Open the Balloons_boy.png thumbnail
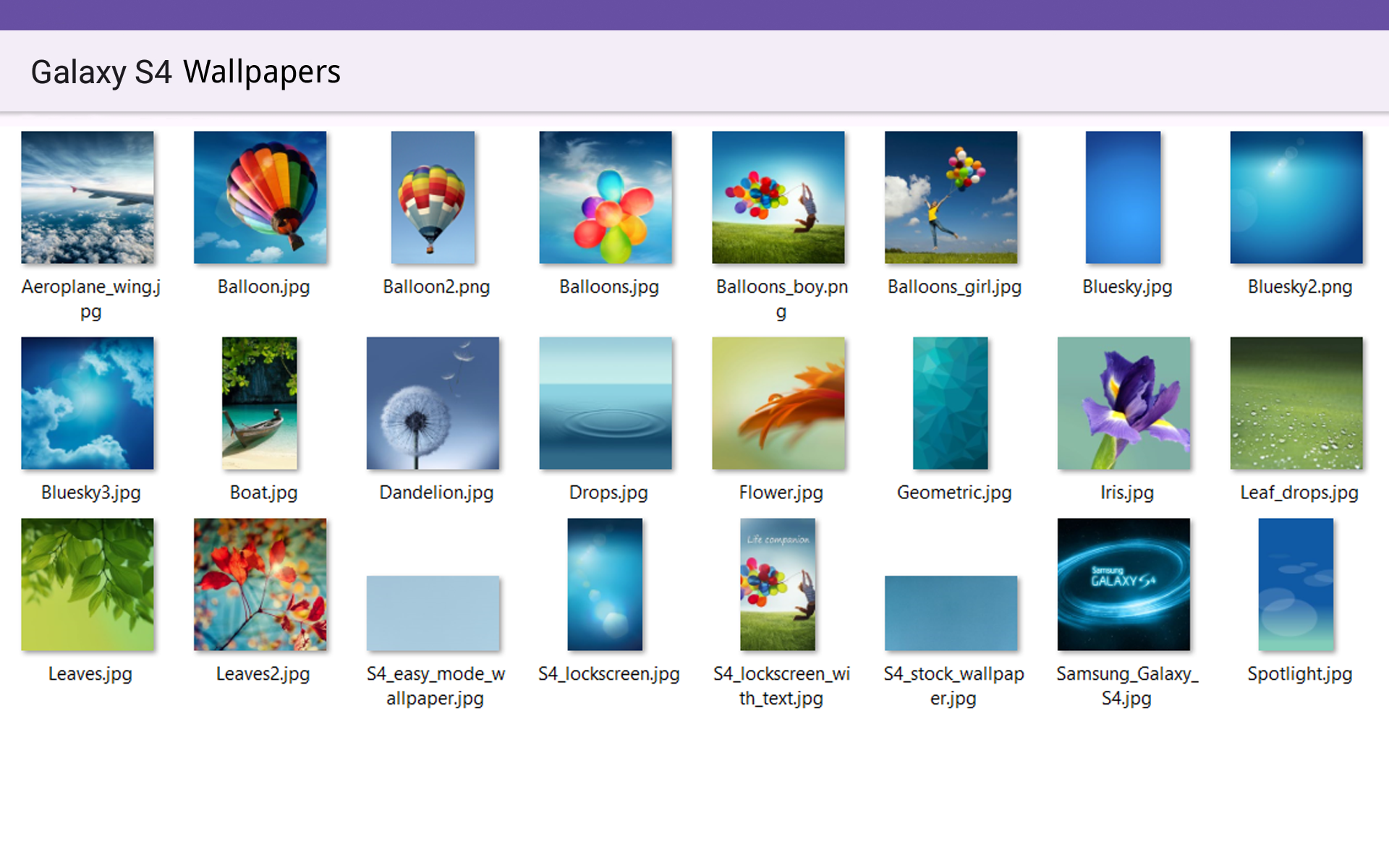The image size is (1389, 868). click(x=778, y=197)
